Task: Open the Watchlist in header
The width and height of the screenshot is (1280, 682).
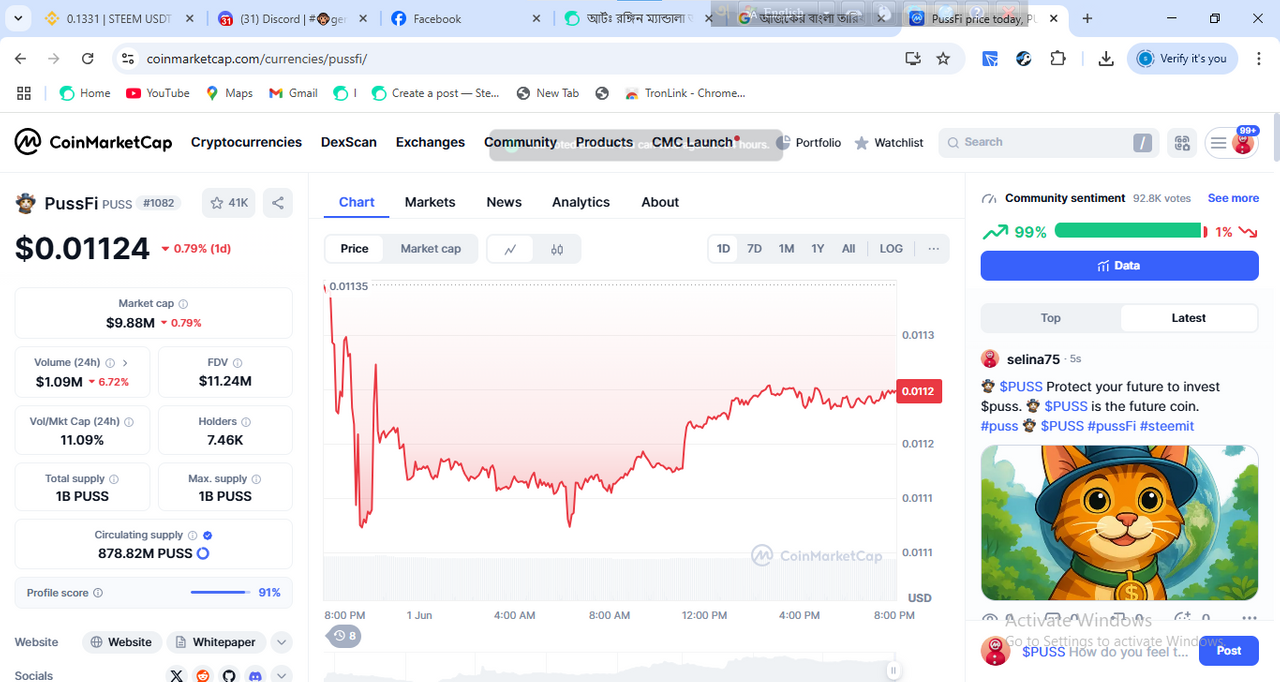Action: coord(889,143)
